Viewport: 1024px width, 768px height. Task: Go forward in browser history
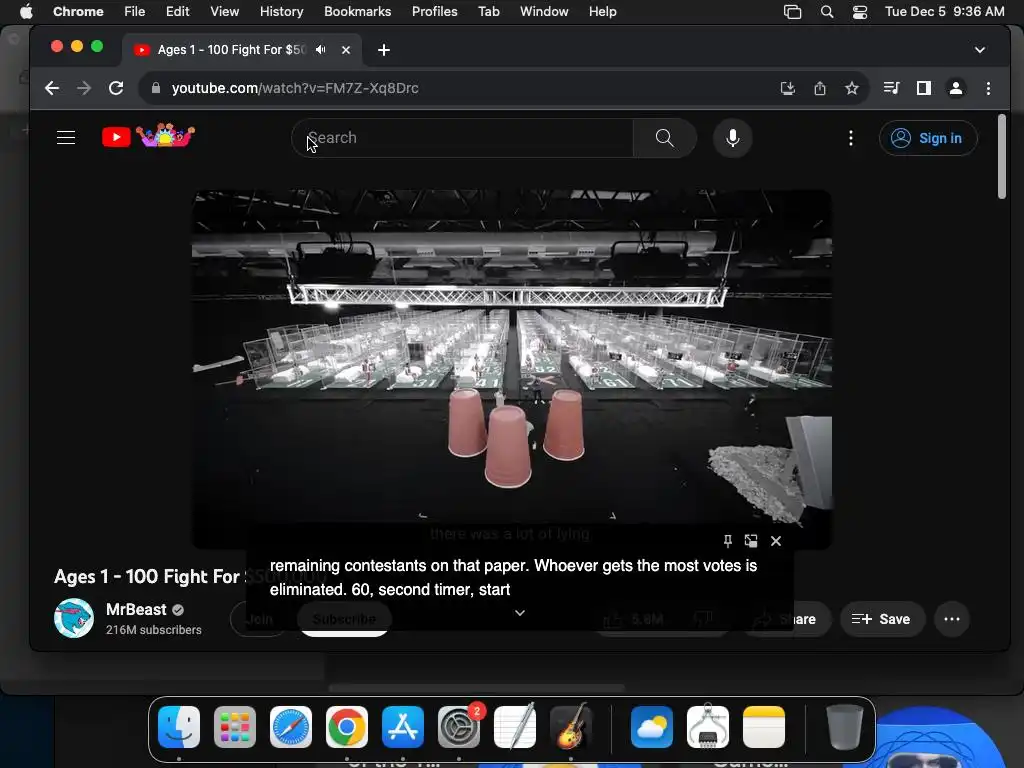coord(84,88)
